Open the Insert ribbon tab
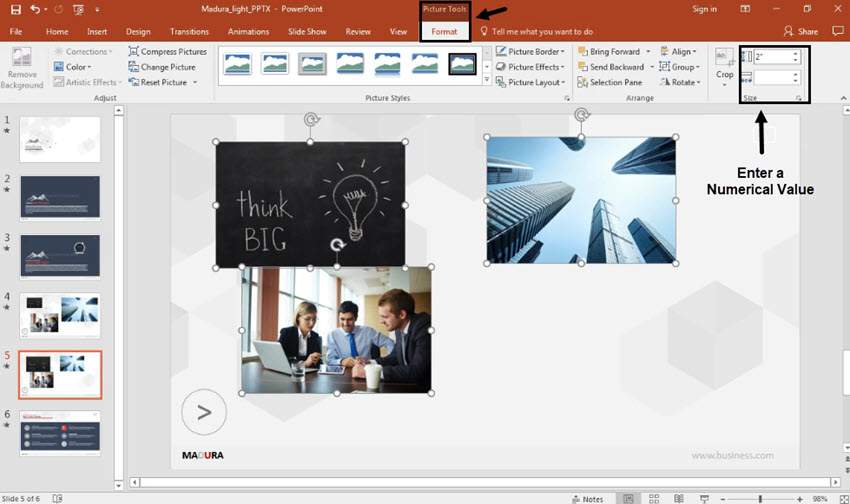This screenshot has height=504, width=850. pyautogui.click(x=97, y=31)
